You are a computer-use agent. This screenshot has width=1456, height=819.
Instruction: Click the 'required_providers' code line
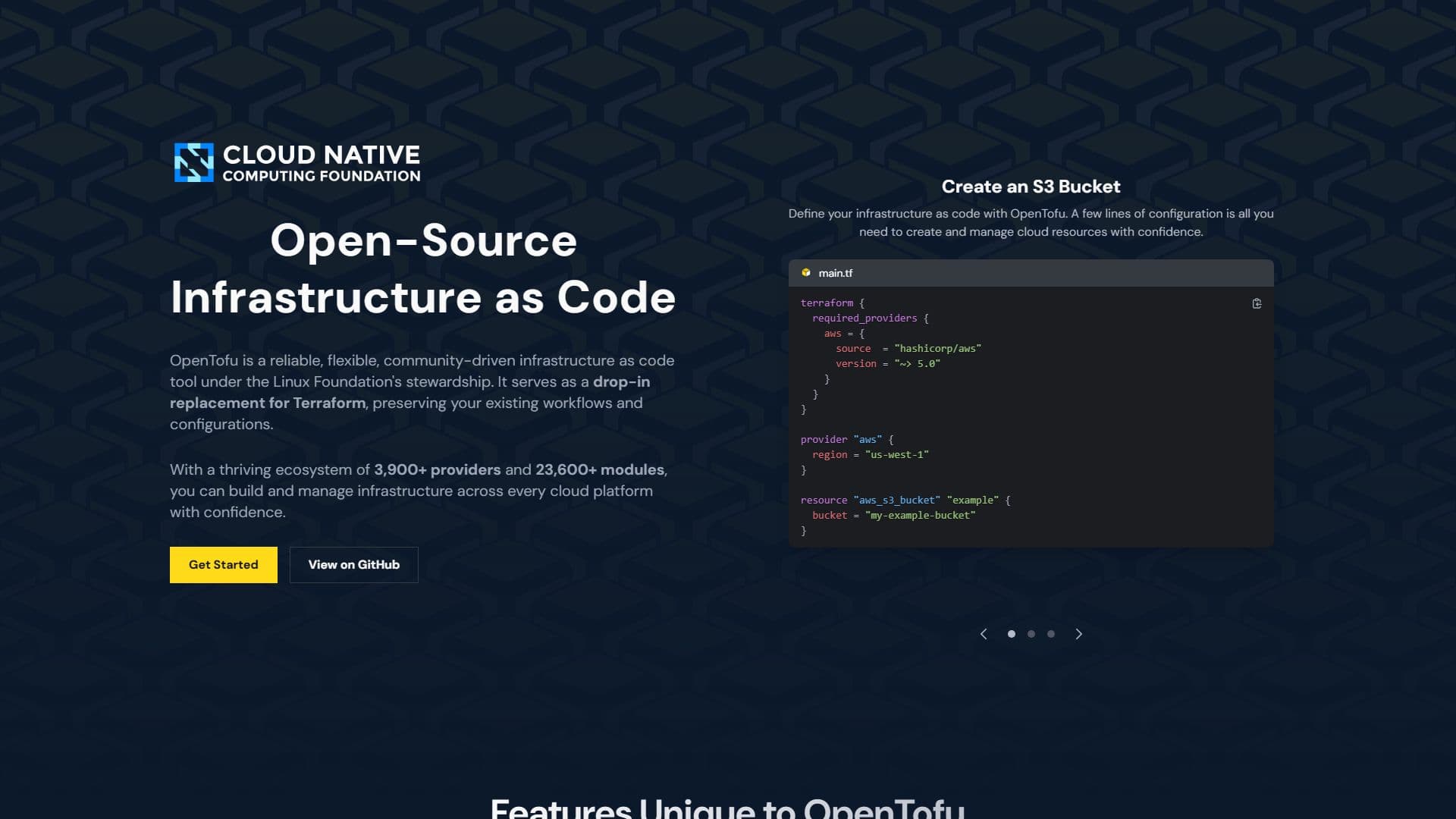pyautogui.click(x=871, y=318)
